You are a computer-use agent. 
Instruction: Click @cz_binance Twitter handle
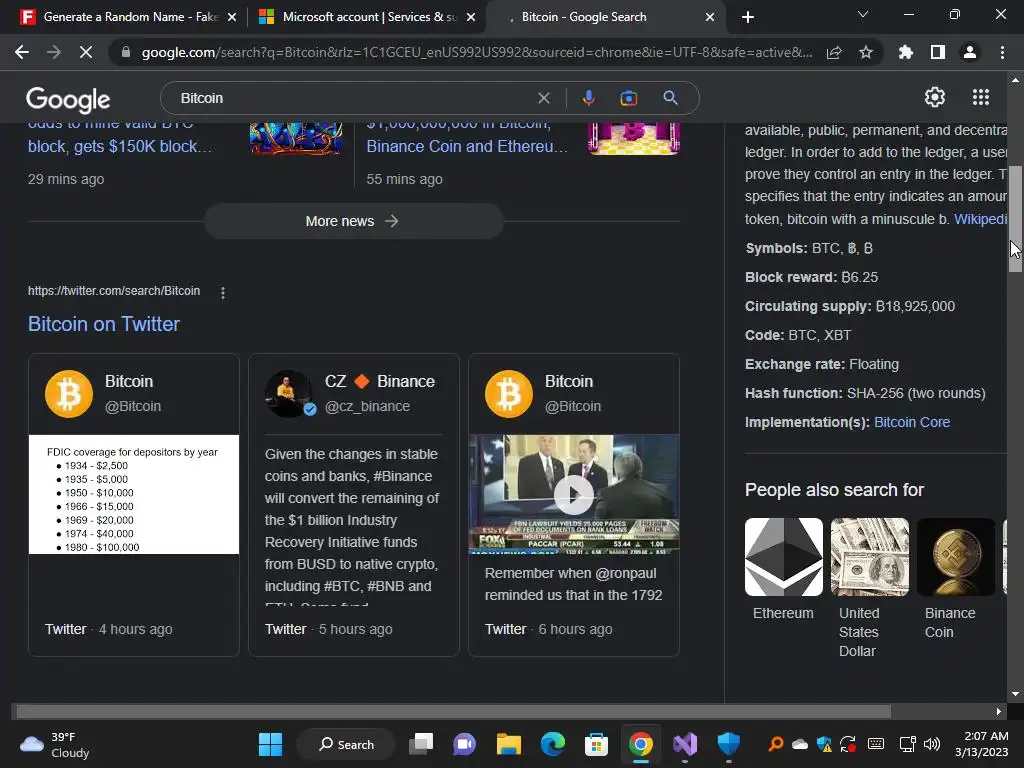[x=367, y=406]
